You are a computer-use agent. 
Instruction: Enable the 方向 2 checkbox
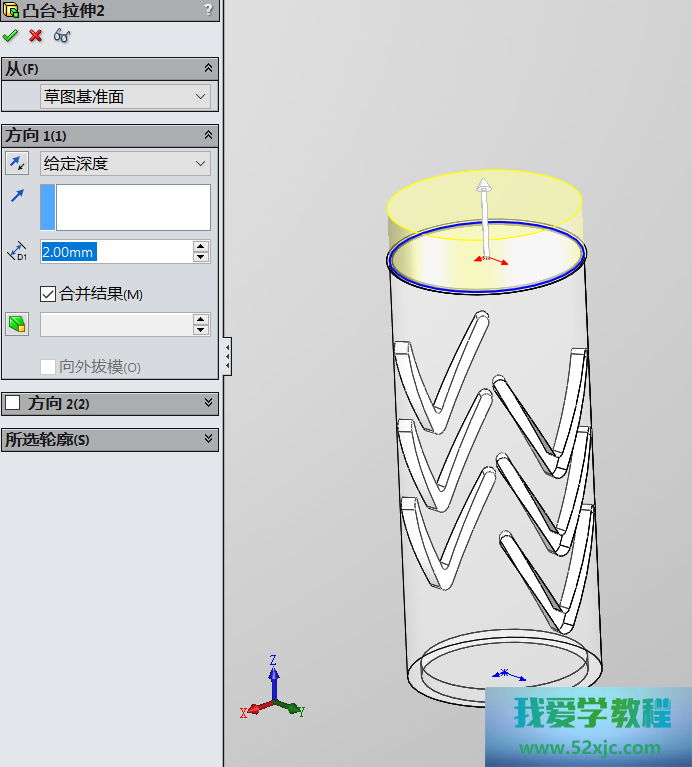pos(13,403)
